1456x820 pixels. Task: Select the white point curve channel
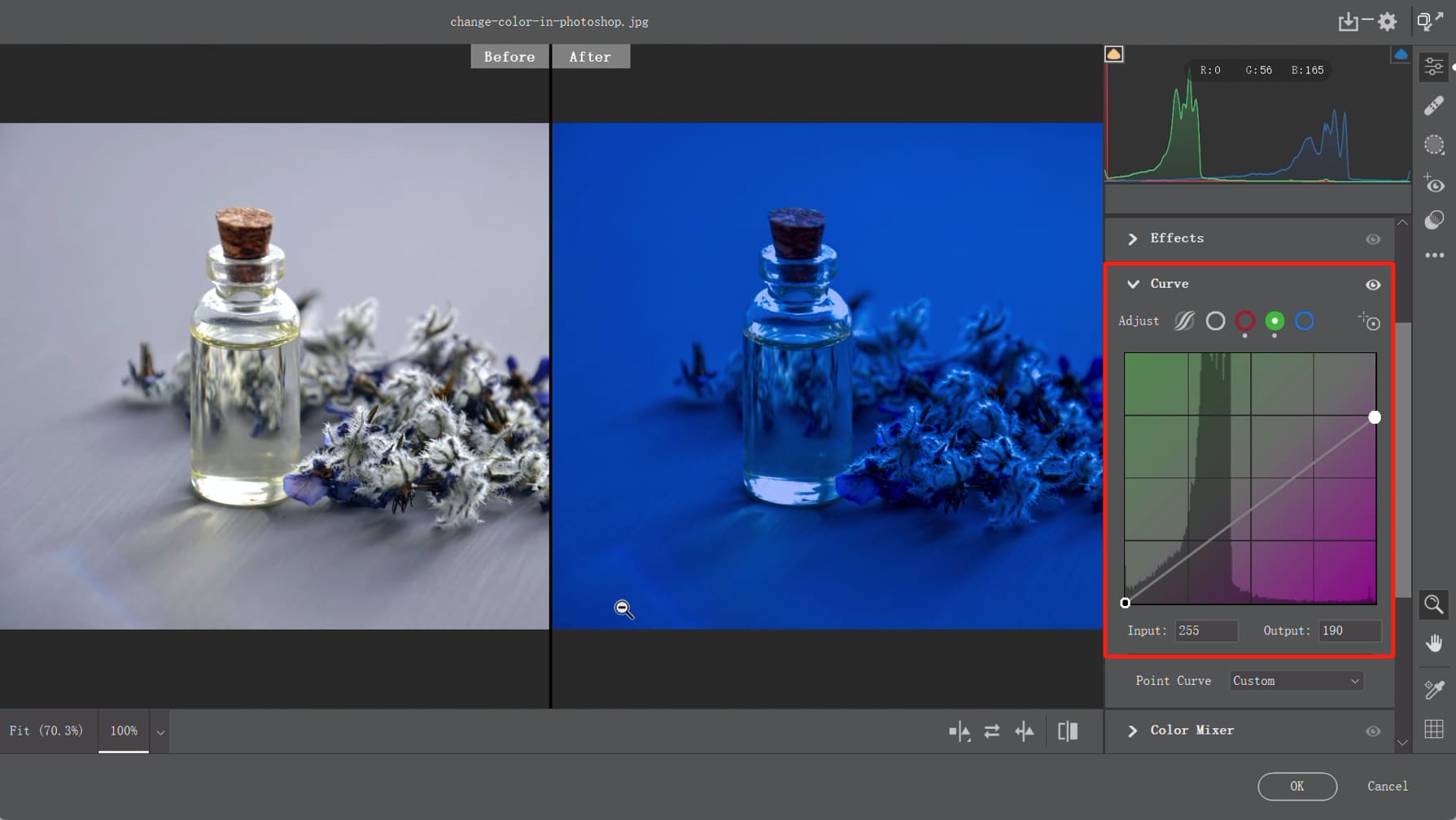1215,321
